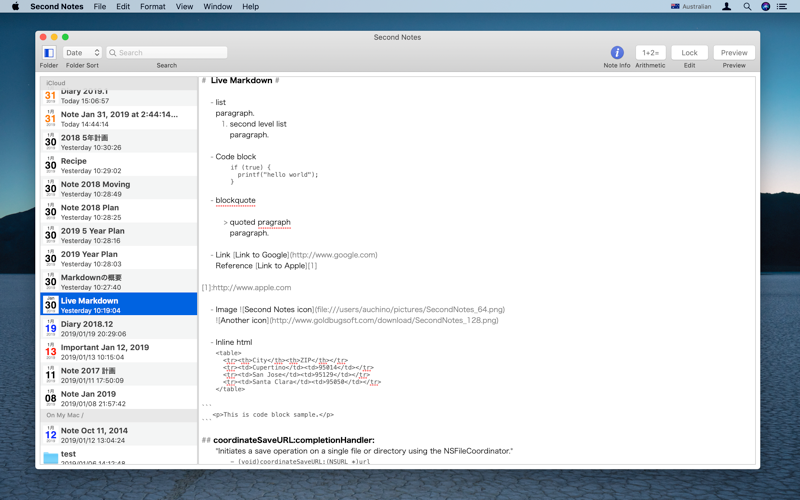Open the user account menu bar icon
The image size is (800, 500).
point(727,7)
